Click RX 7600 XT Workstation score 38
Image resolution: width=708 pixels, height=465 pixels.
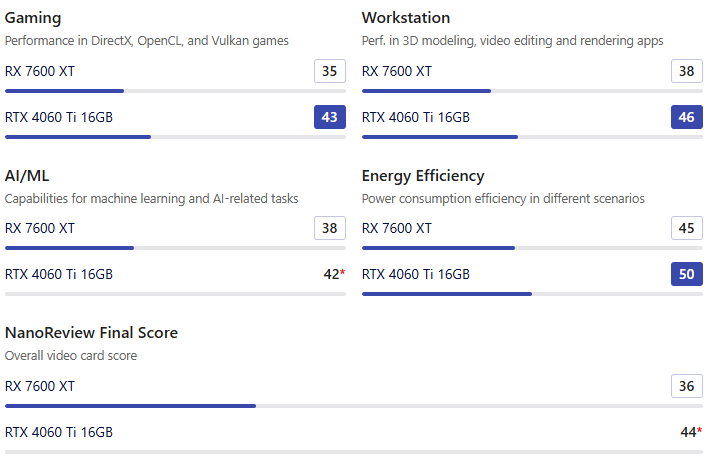(x=686, y=71)
